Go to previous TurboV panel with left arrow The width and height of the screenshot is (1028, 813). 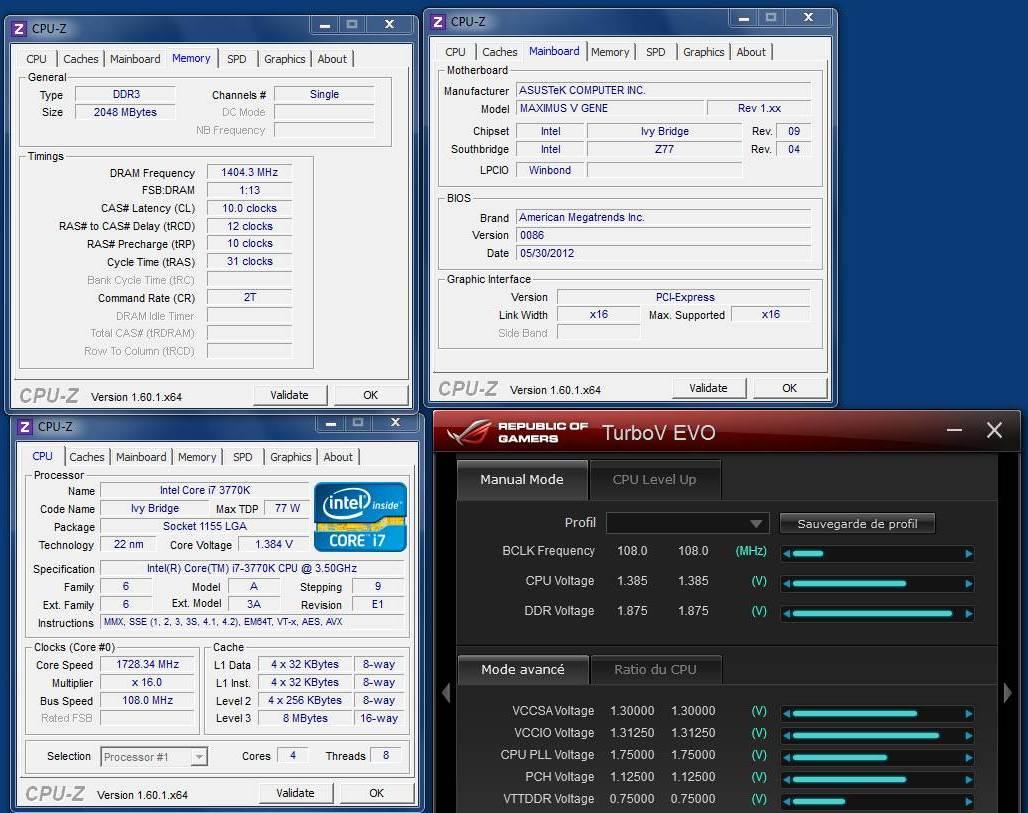(x=446, y=692)
